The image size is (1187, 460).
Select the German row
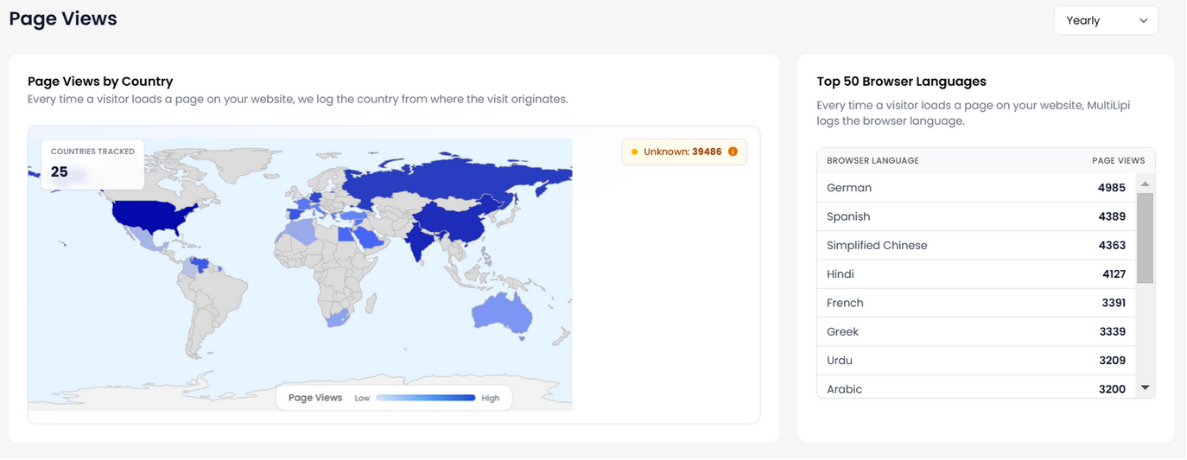977,188
